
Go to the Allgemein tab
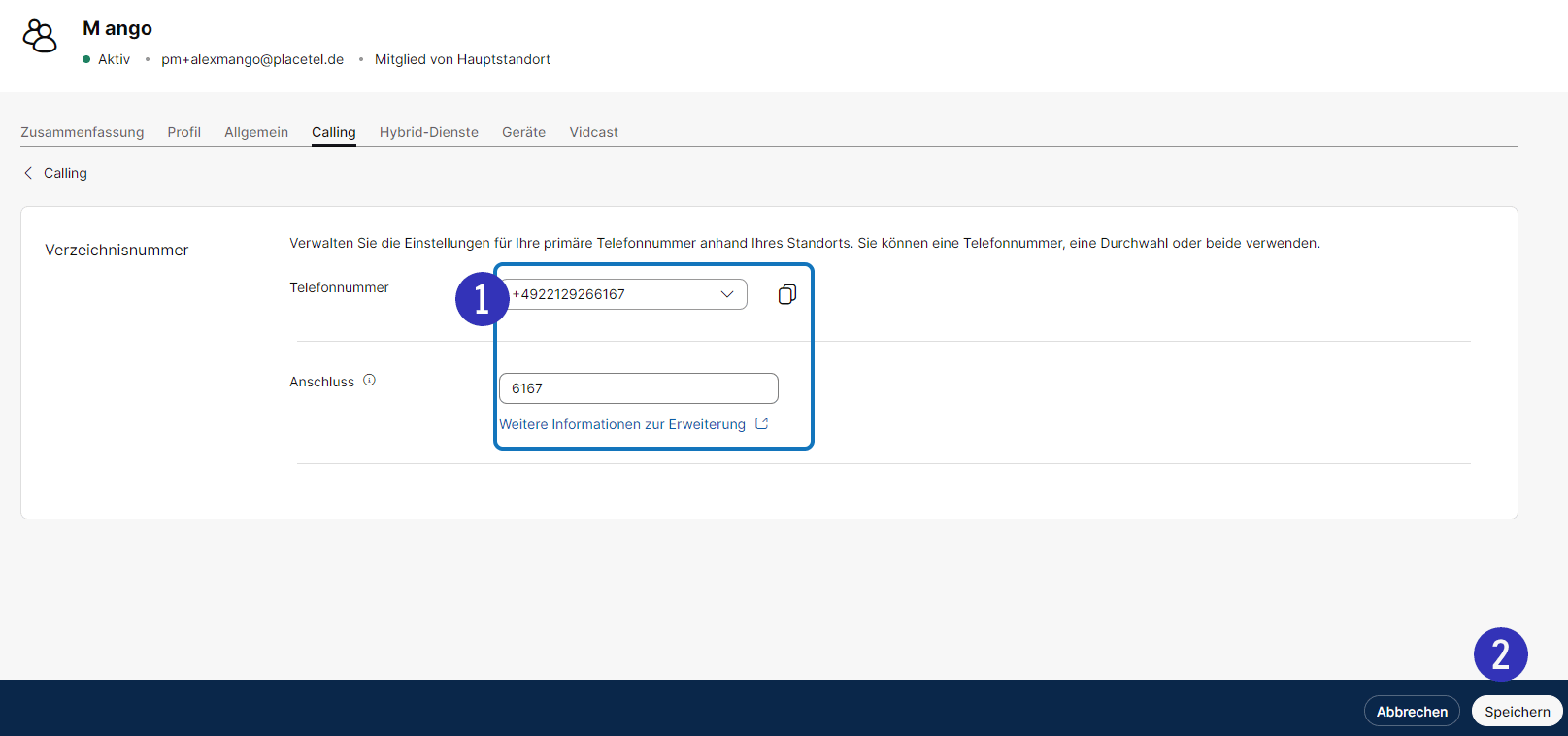256,132
